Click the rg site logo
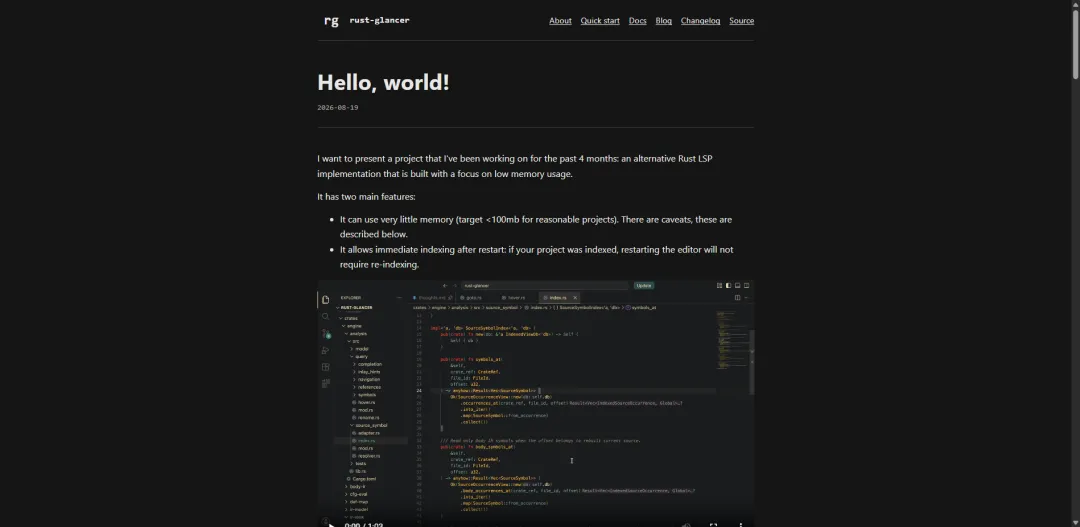 [x=331, y=21]
